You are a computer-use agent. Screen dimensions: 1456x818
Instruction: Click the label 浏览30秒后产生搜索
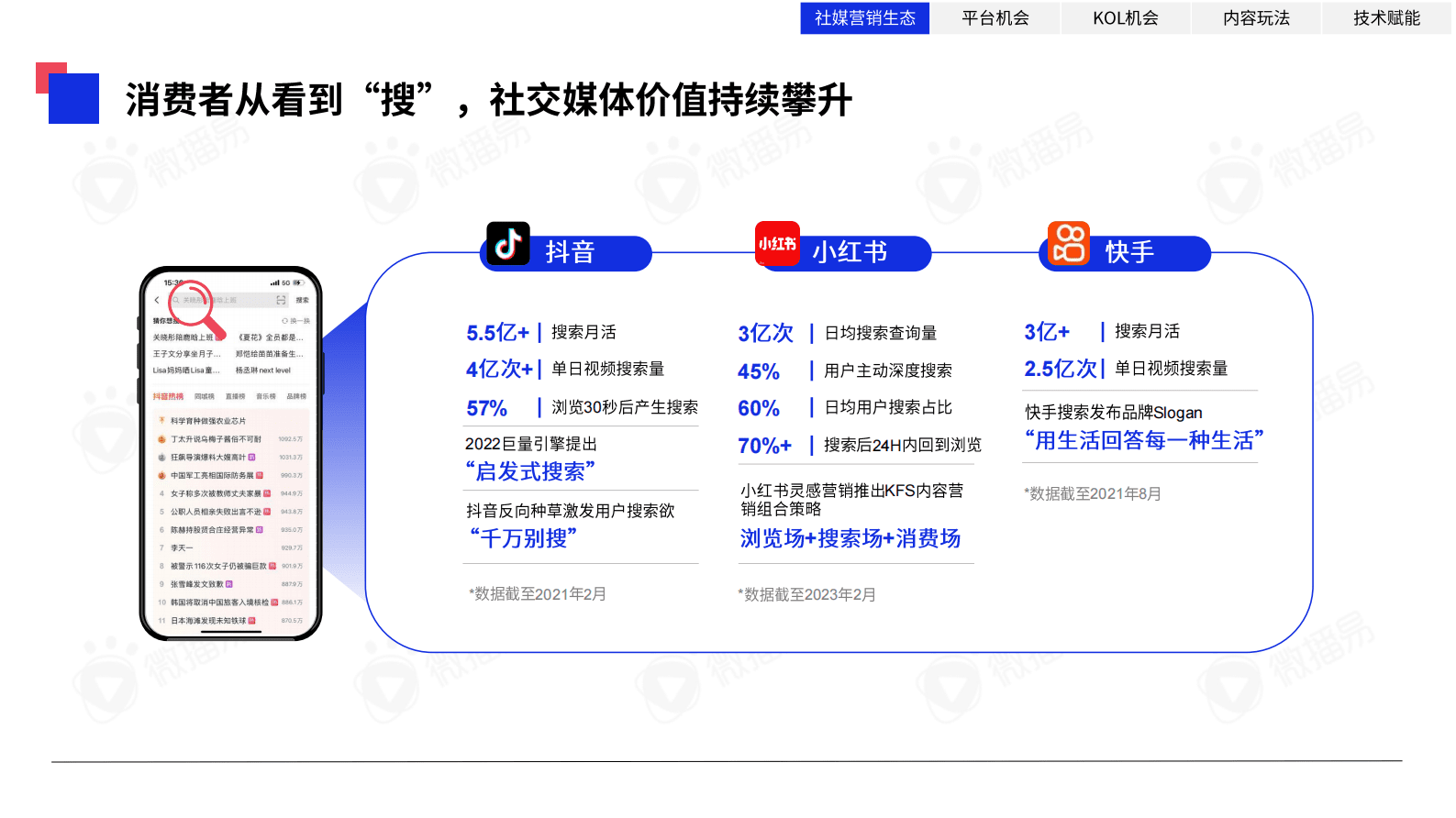[625, 407]
